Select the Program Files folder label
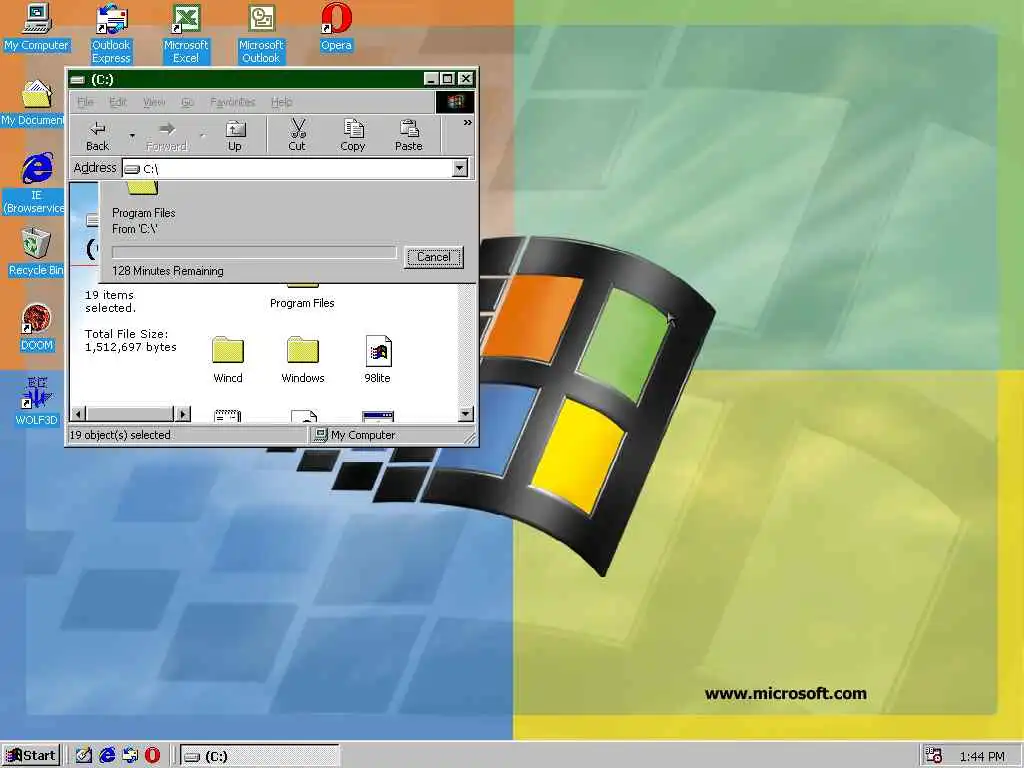The height and width of the screenshot is (768, 1024). [x=302, y=303]
